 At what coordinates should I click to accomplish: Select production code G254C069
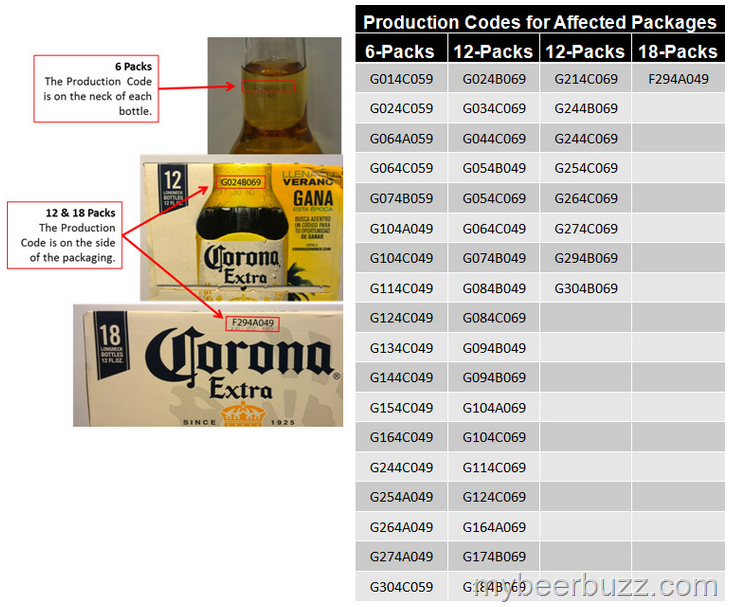coord(586,168)
